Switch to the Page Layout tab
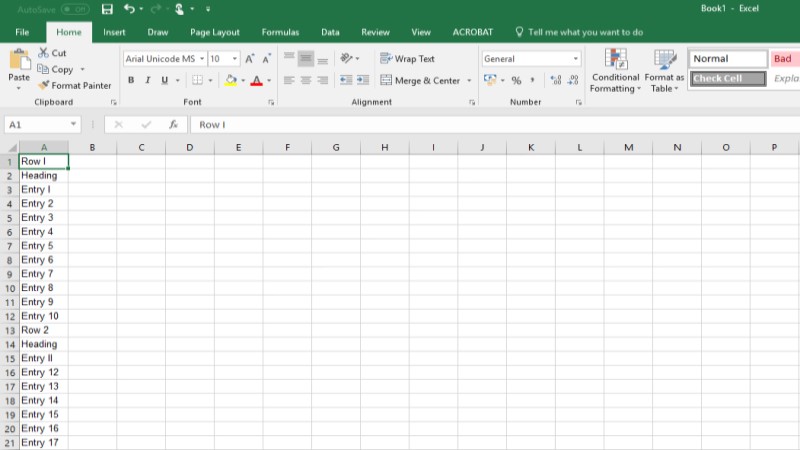The width and height of the screenshot is (800, 450). [x=215, y=32]
